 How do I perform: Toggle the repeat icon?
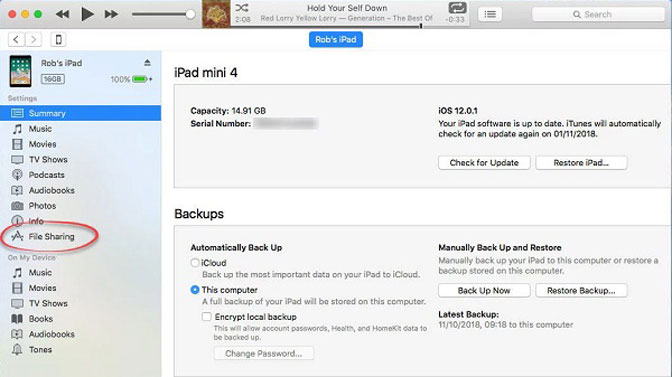click(457, 8)
